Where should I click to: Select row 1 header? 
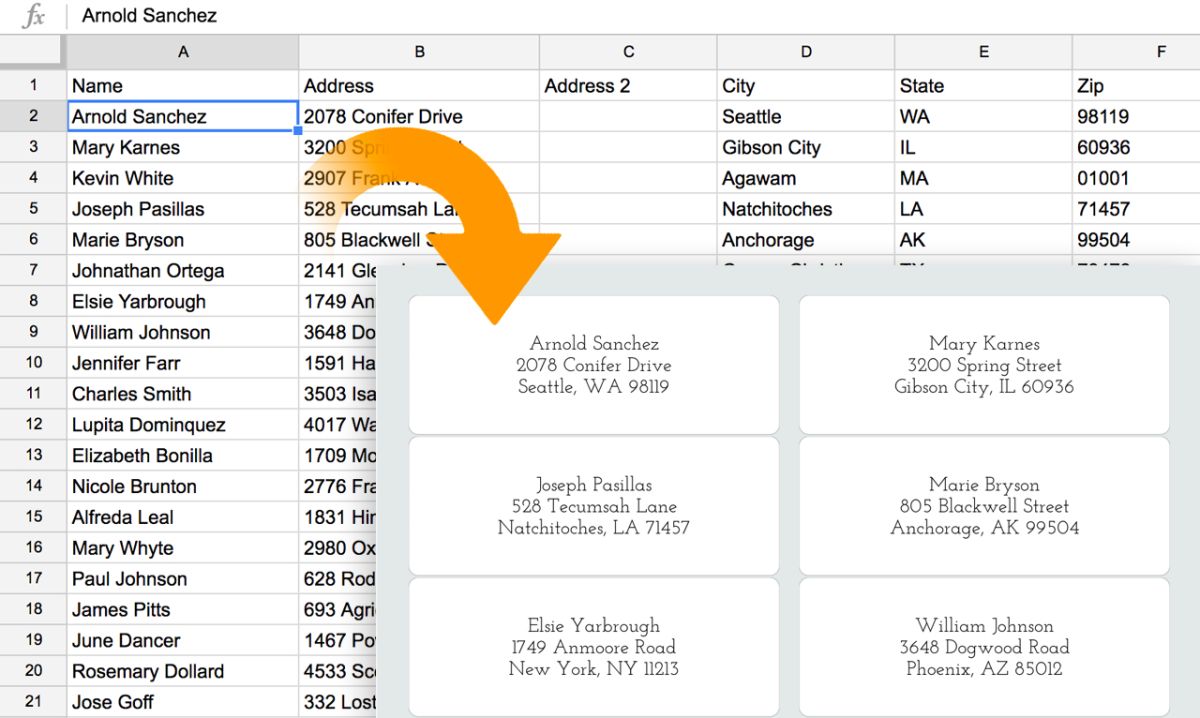[x=33, y=85]
